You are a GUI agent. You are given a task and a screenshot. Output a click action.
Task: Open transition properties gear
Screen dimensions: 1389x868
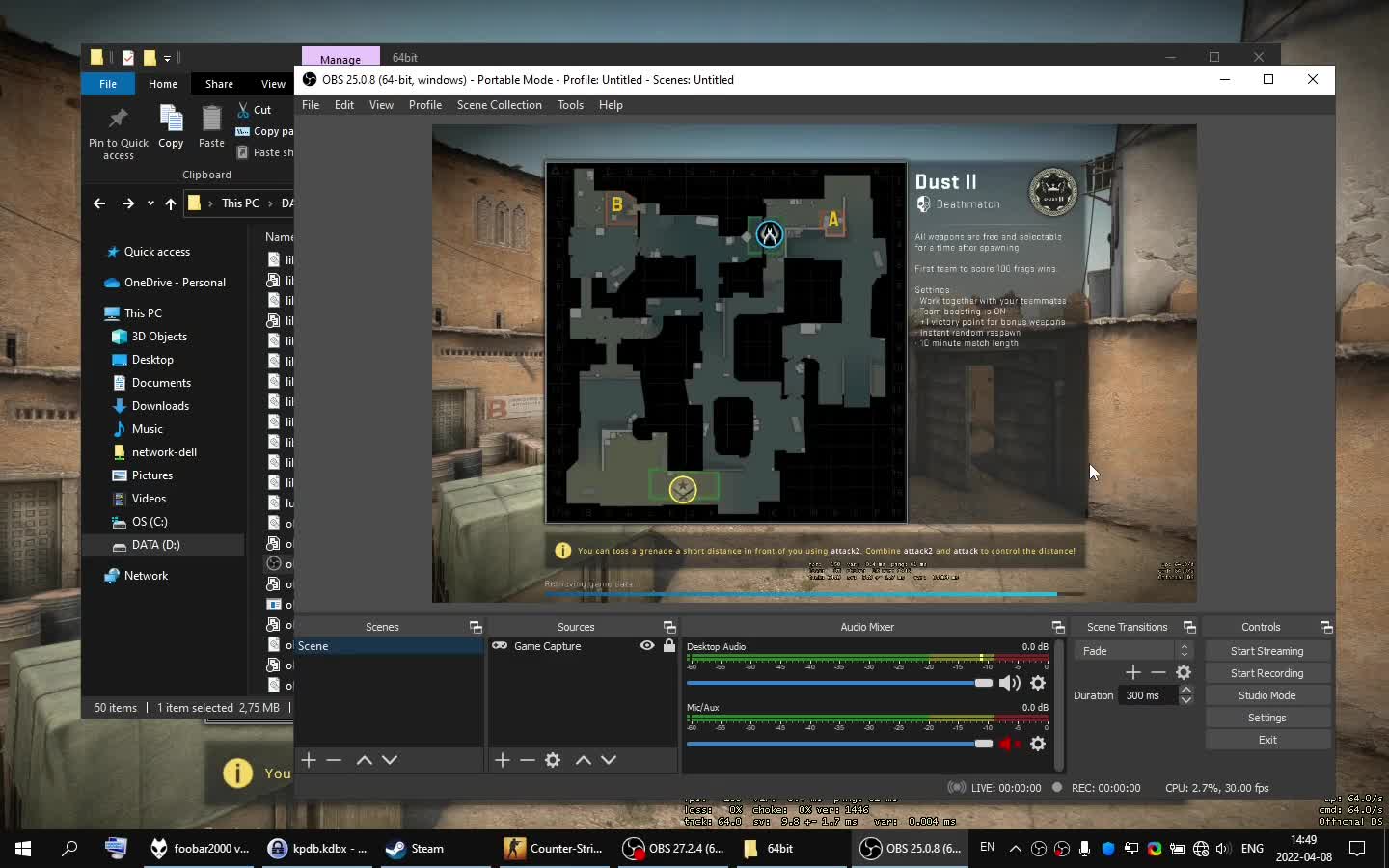point(1184,672)
